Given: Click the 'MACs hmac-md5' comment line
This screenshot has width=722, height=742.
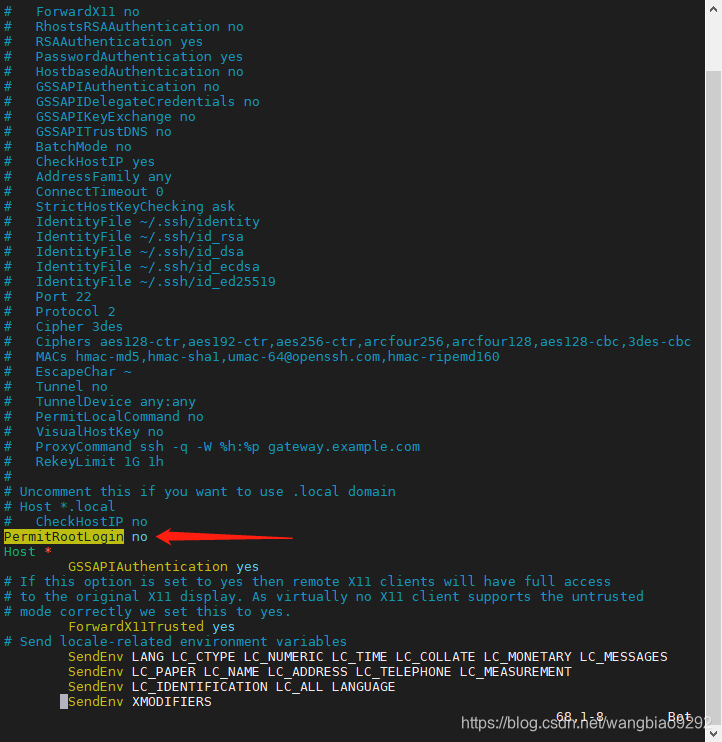Looking at the screenshot, I should click(x=252, y=356).
